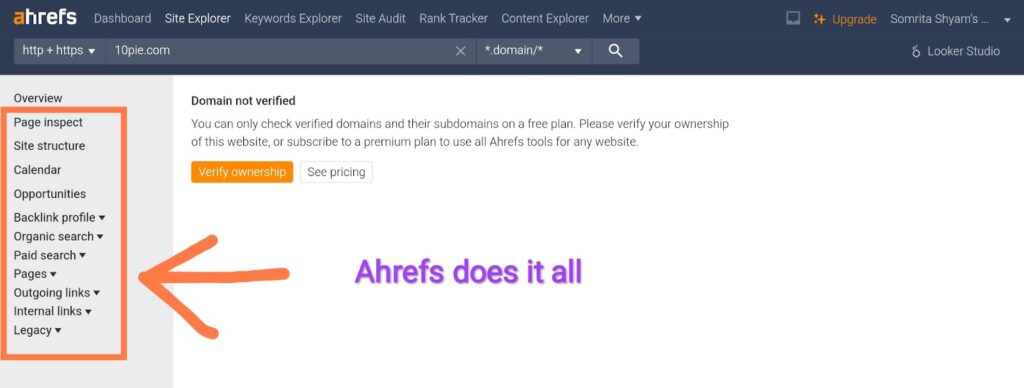Viewport: 1024px width, 388px height.
Task: Open the inbox notifications icon
Action: [x=793, y=18]
